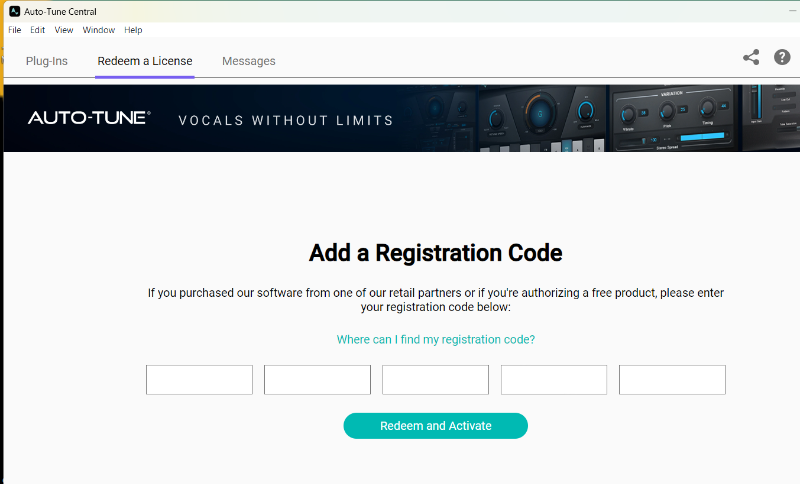Open the View menu
This screenshot has height=484, width=800.
pos(64,30)
